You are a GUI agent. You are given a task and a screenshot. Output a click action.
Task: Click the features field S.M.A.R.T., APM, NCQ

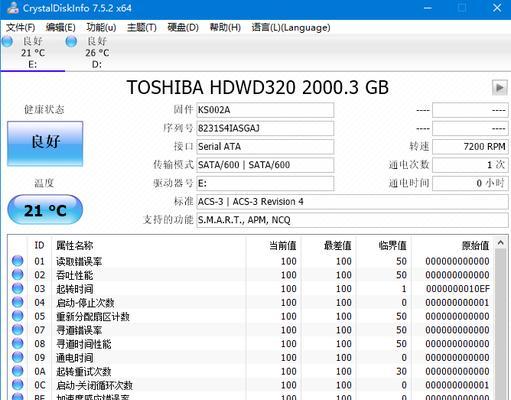pos(352,220)
